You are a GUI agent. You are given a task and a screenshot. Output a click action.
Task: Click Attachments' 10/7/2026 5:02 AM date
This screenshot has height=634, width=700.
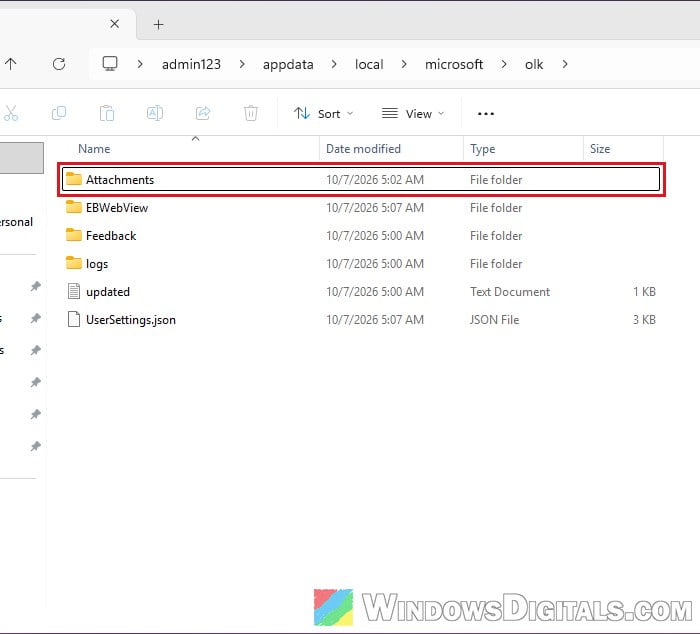click(x=375, y=179)
